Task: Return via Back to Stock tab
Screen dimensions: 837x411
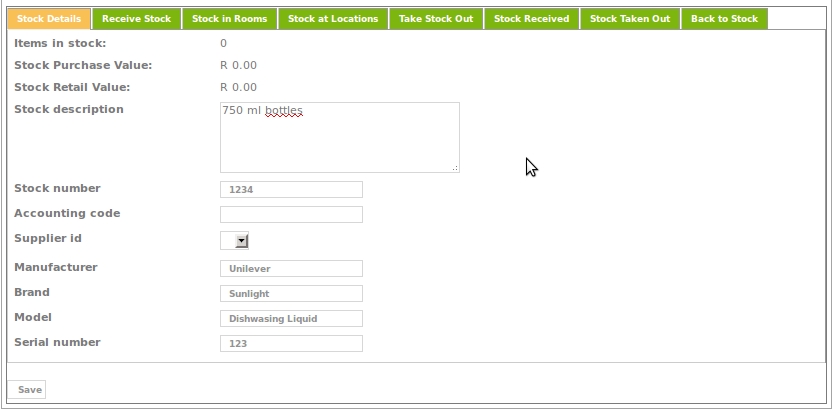Action: point(724,19)
